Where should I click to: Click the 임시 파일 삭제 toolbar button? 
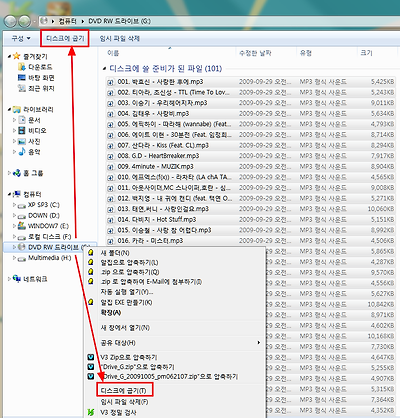(119, 38)
